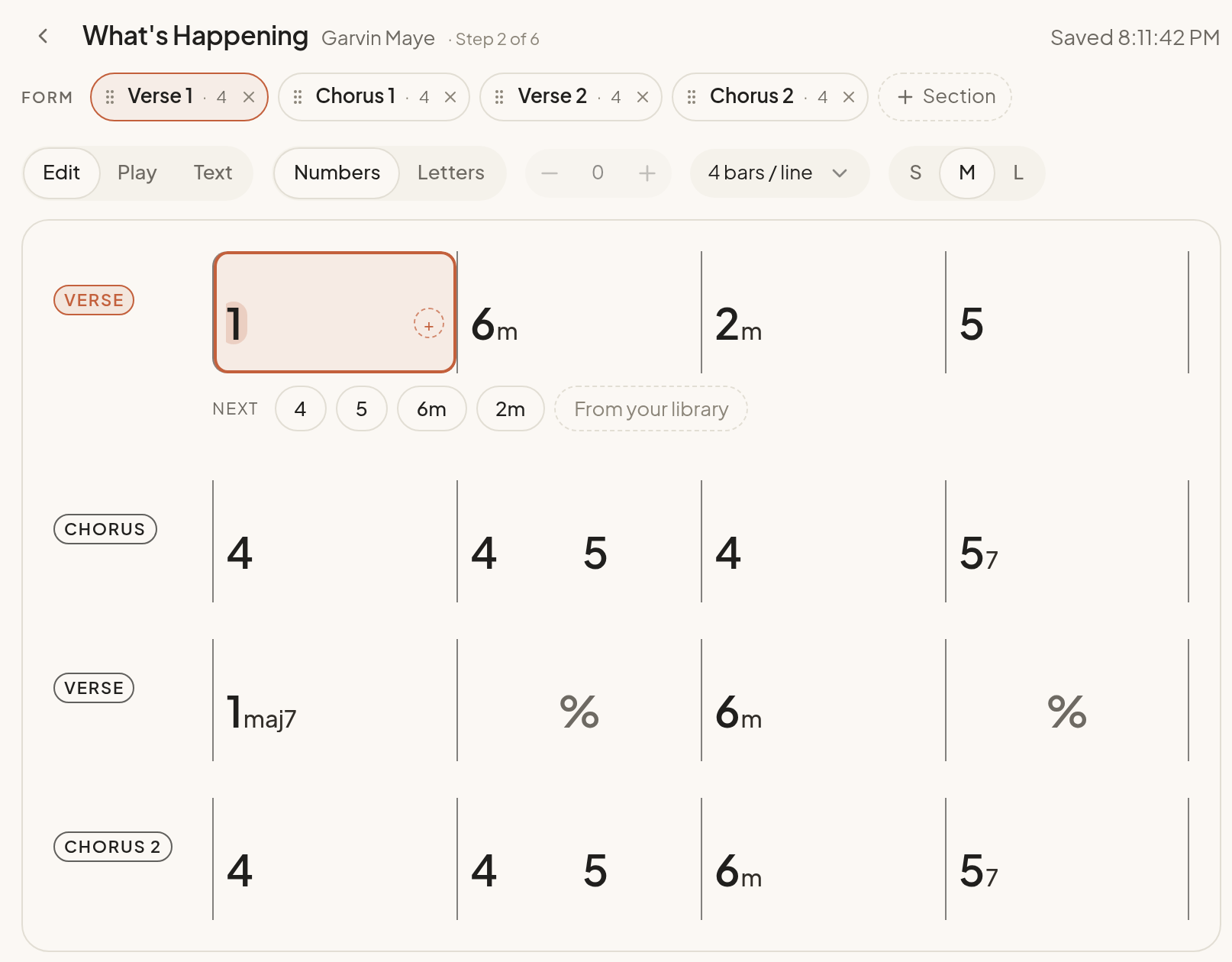1232x962 pixels.
Task: Grab the drag handle on Chorus 1 chip
Action: tap(298, 97)
